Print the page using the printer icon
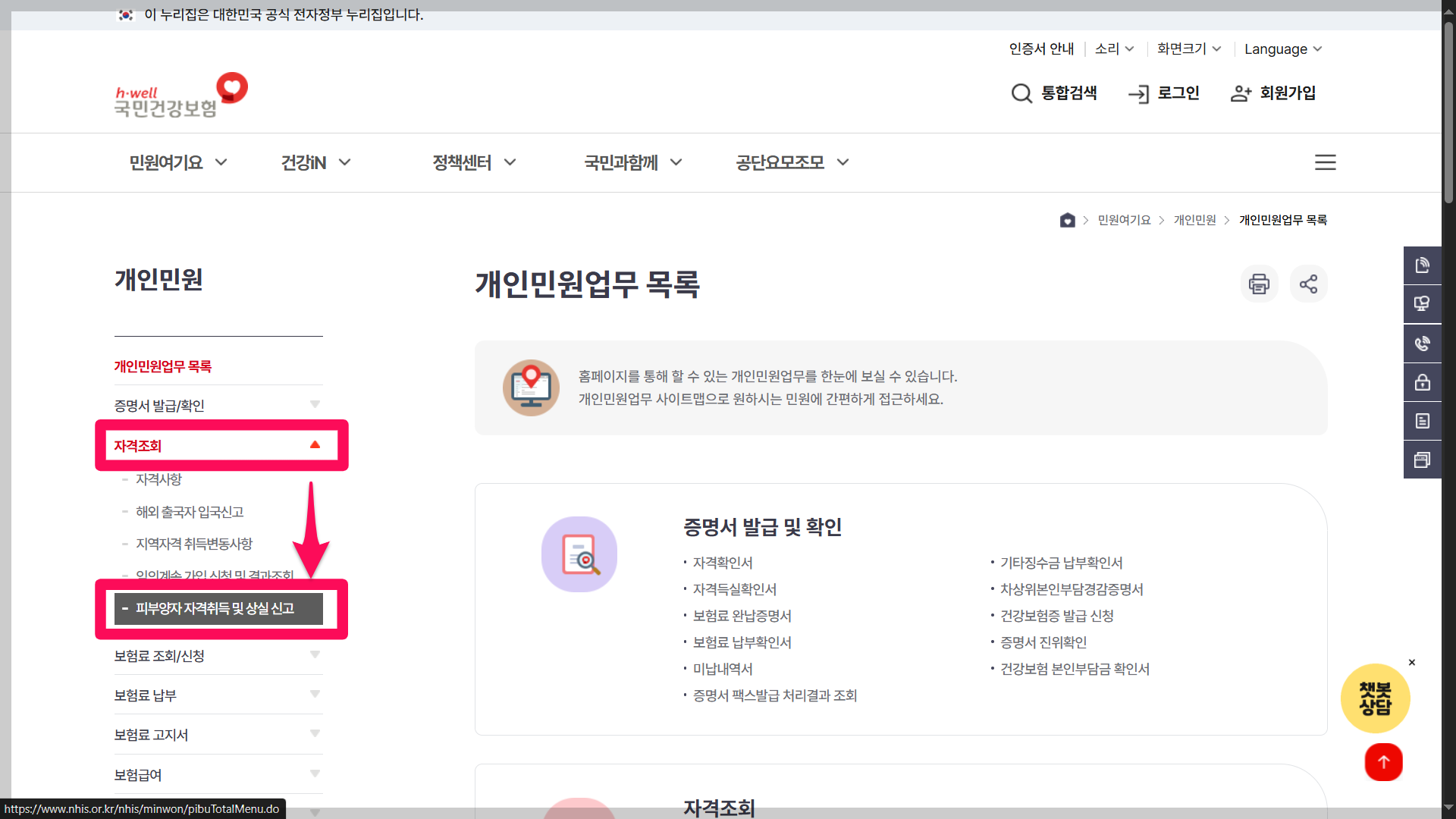The height and width of the screenshot is (819, 1456). point(1259,284)
